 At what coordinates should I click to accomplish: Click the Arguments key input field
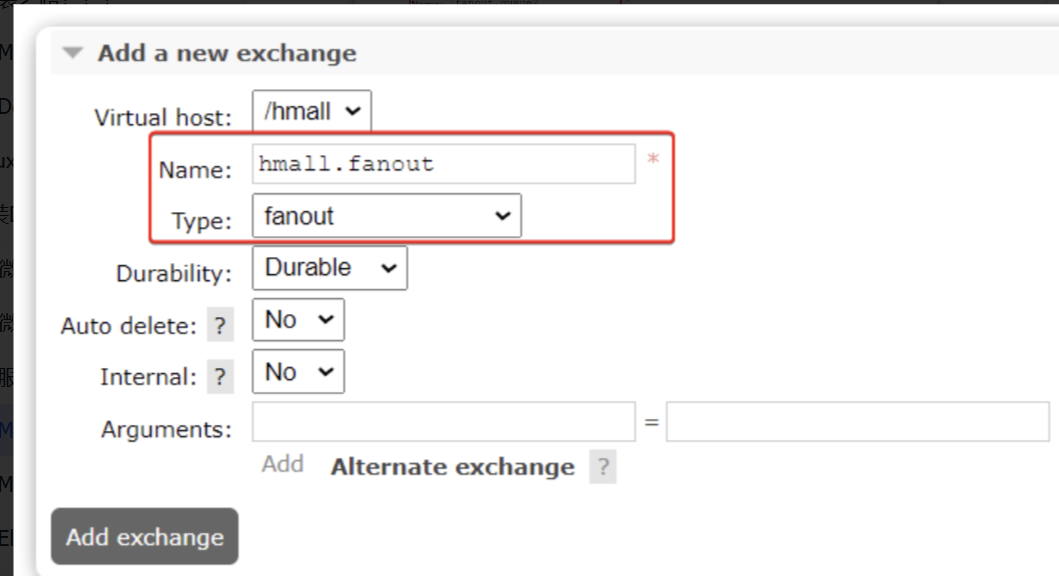[x=443, y=422]
